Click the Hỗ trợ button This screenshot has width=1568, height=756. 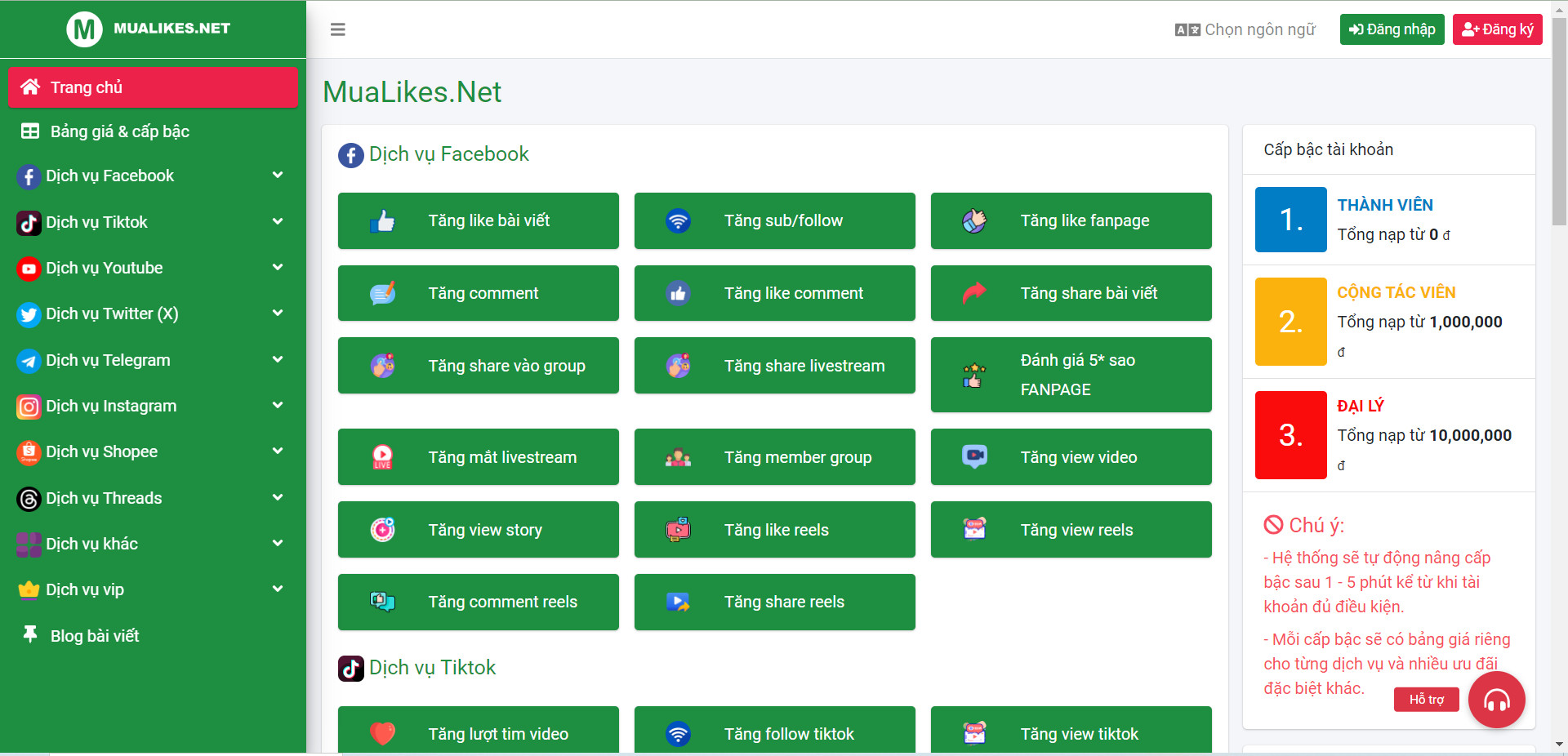pos(1426,700)
